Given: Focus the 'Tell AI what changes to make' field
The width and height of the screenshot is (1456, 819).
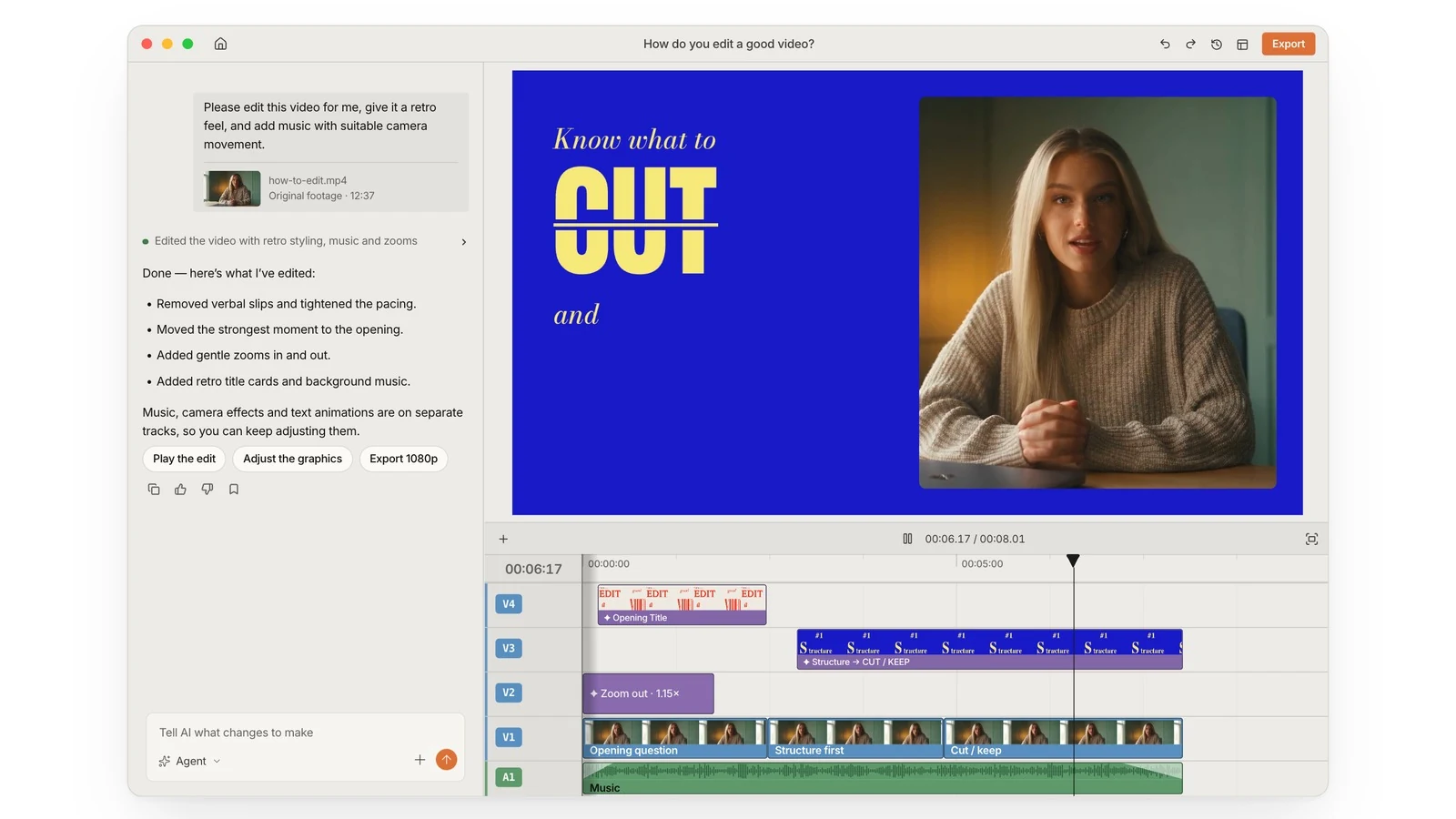Looking at the screenshot, I should click(x=305, y=733).
